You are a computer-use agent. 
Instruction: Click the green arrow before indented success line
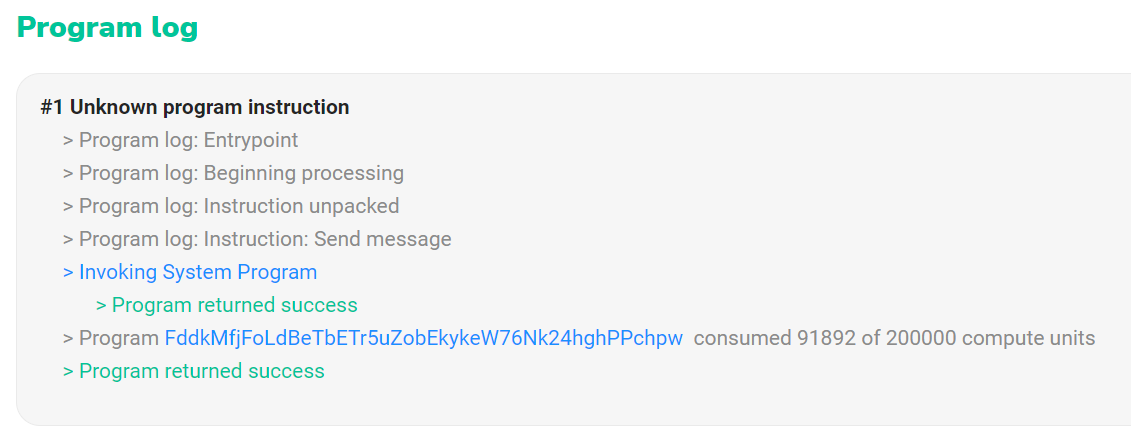[x=101, y=305]
